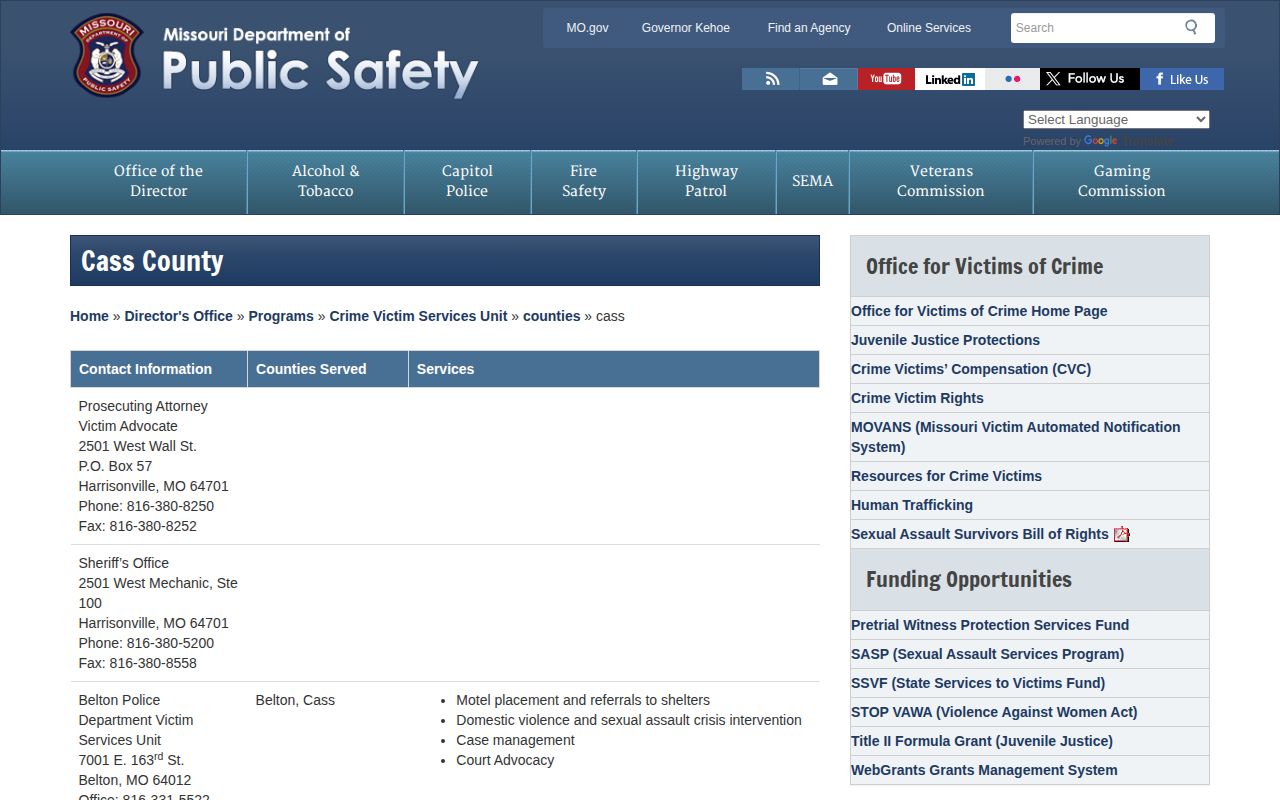This screenshot has height=800, width=1280.
Task: Open the Human Trafficking link
Action: pos(912,505)
